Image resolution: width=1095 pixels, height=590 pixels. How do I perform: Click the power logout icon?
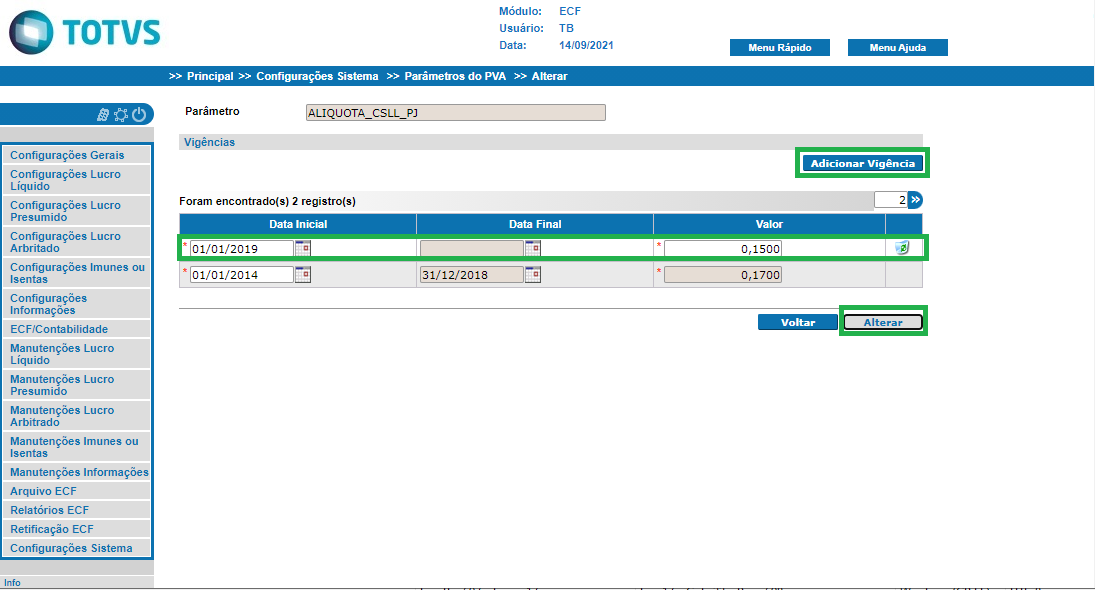tap(139, 115)
